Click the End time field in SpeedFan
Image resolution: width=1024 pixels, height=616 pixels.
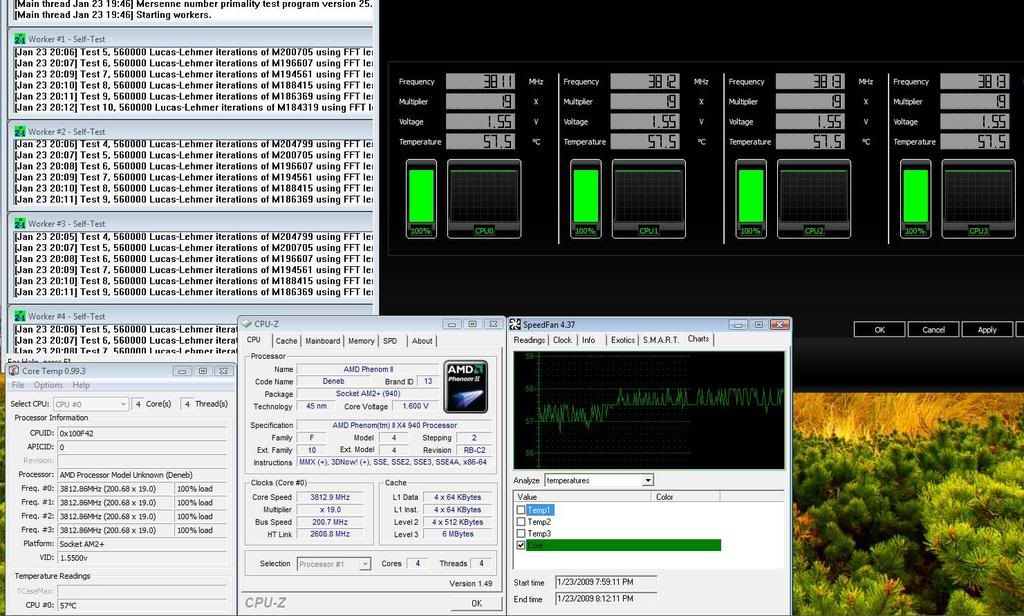tap(606, 598)
